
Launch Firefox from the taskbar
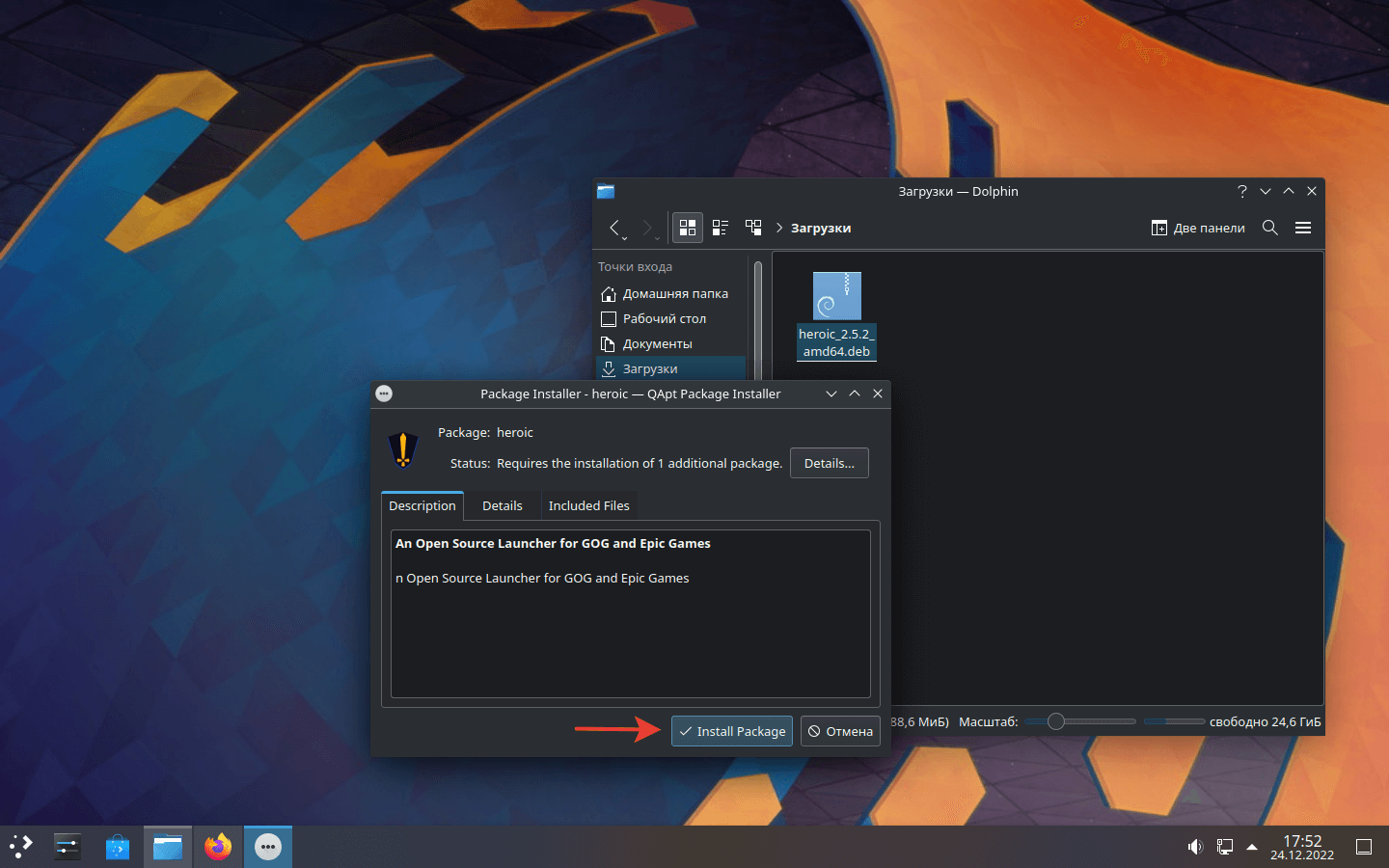(218, 847)
